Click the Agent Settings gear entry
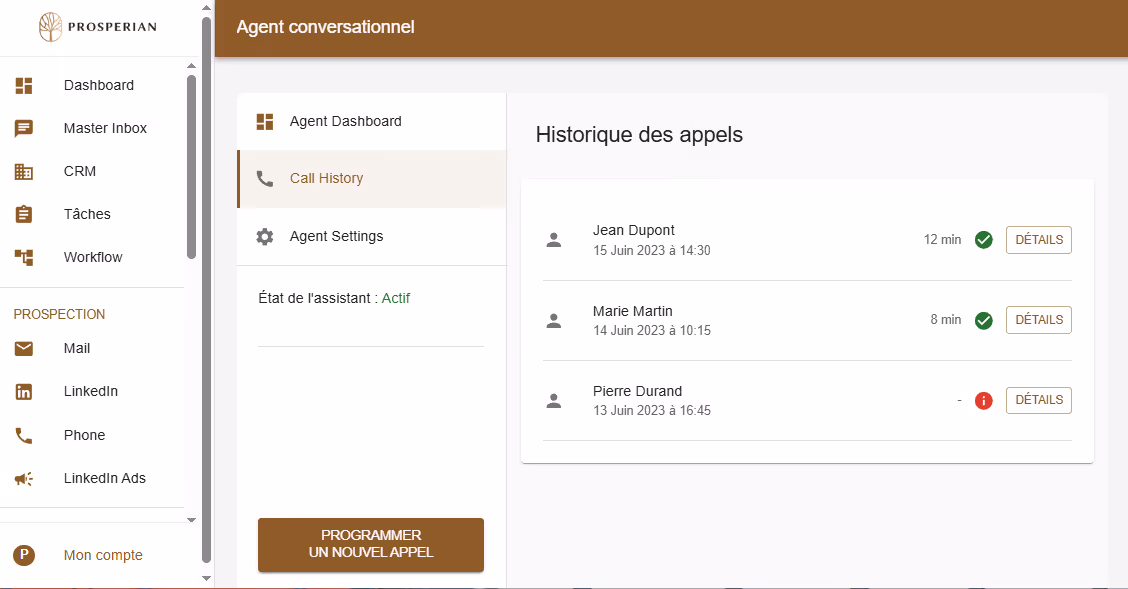This screenshot has width=1128, height=589. (336, 236)
